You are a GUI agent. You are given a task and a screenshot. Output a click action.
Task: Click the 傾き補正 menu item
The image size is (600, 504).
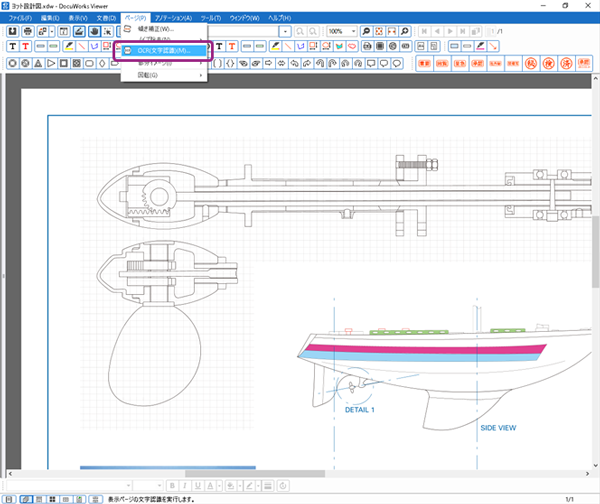pyautogui.click(x=155, y=29)
